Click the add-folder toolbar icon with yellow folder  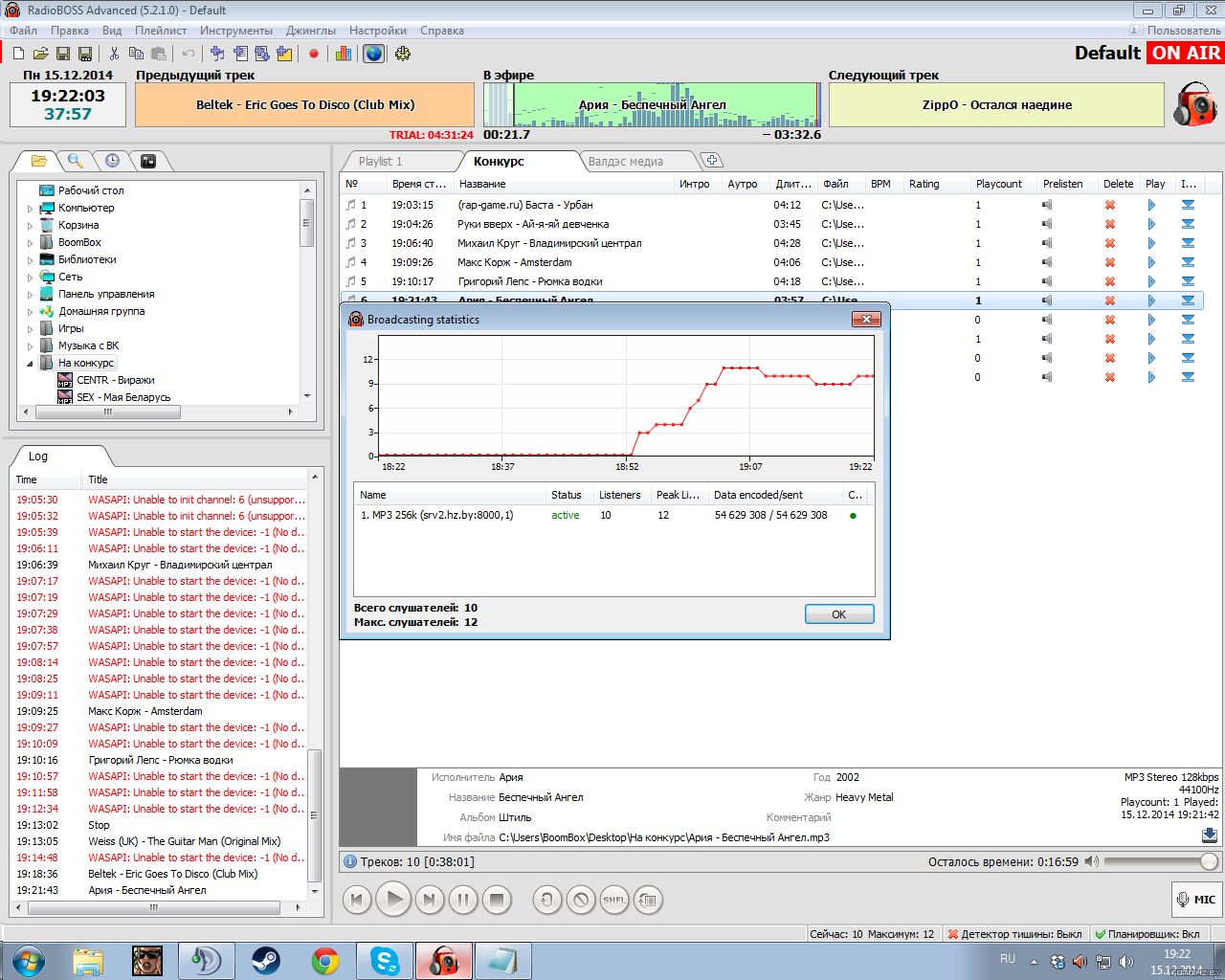point(284,54)
